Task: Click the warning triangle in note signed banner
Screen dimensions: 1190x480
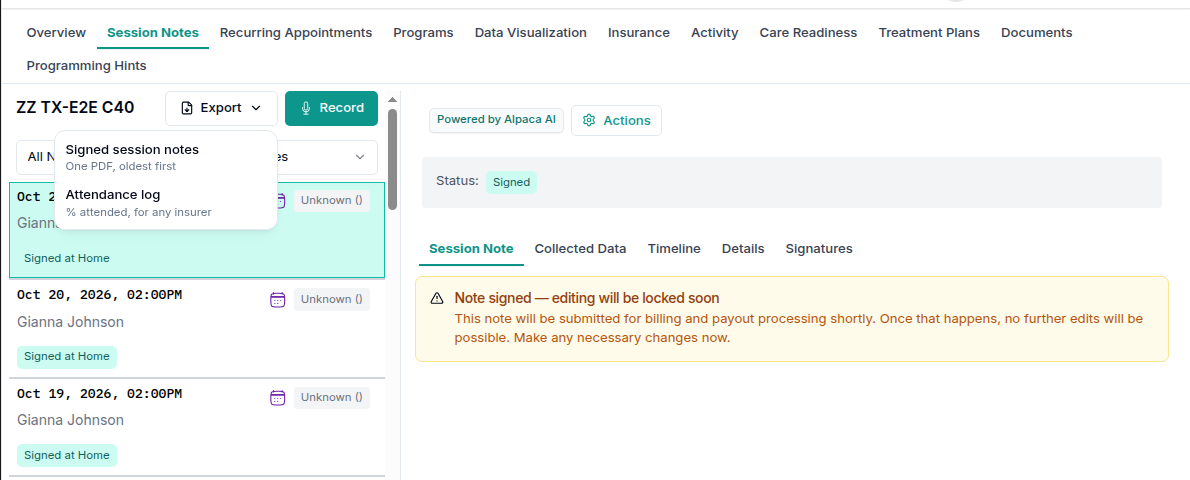Action: coord(437,298)
